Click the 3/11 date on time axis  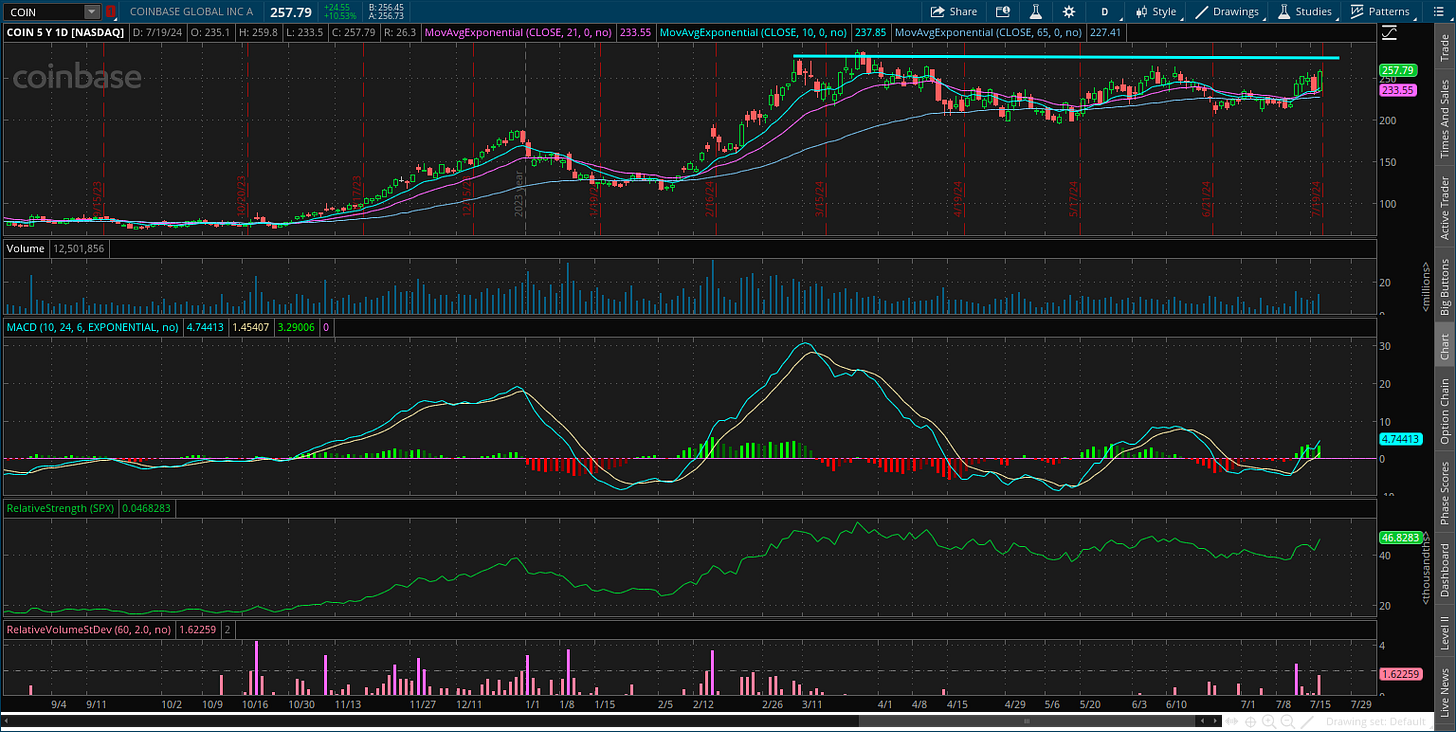(x=811, y=704)
